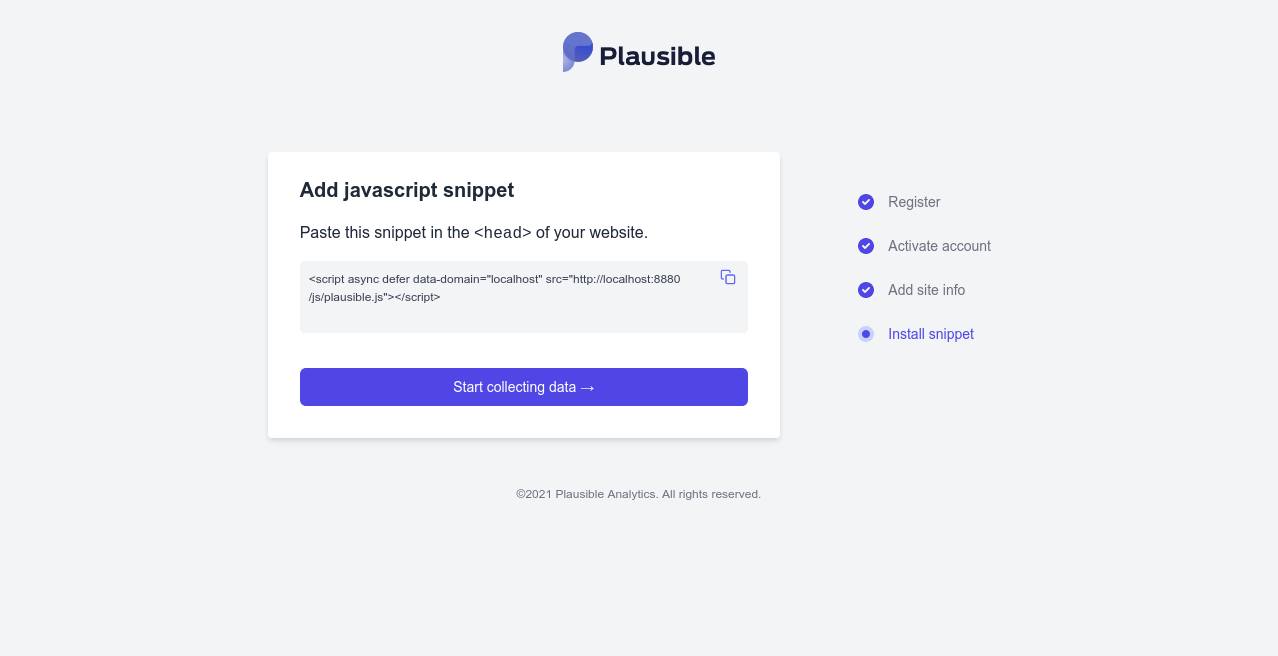
Task: Copy the snippet using the clipboard icon
Action: point(728,277)
